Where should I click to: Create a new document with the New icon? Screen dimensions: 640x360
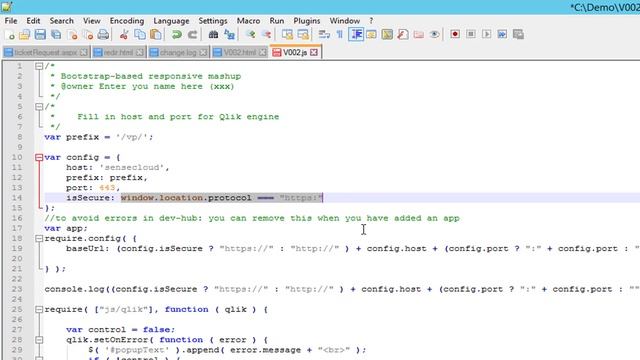click(10, 35)
